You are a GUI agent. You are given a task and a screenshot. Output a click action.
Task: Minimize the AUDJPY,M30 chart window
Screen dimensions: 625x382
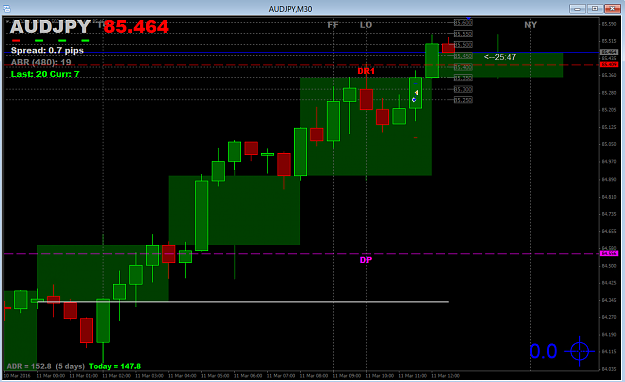[577, 9]
